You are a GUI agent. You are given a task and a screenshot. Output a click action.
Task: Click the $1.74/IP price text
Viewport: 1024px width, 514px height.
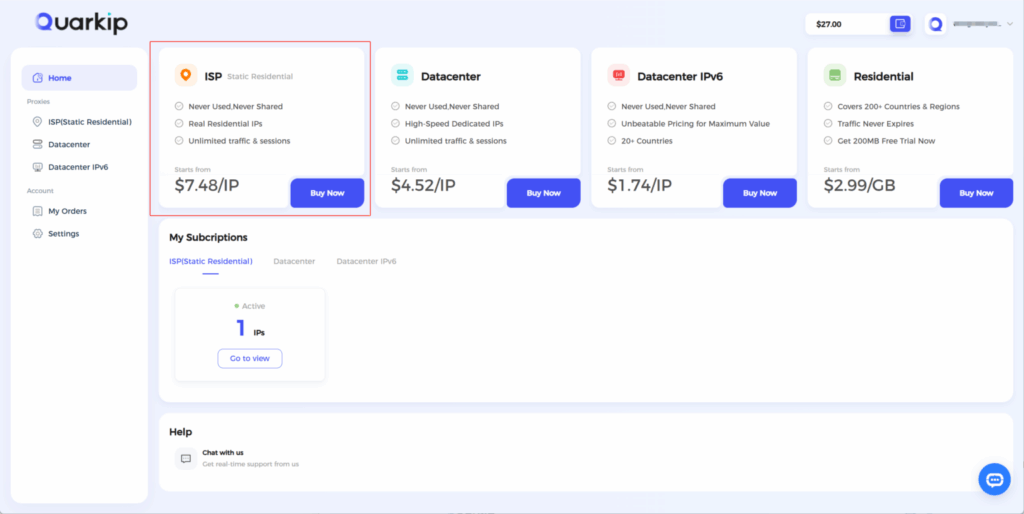[x=639, y=185]
